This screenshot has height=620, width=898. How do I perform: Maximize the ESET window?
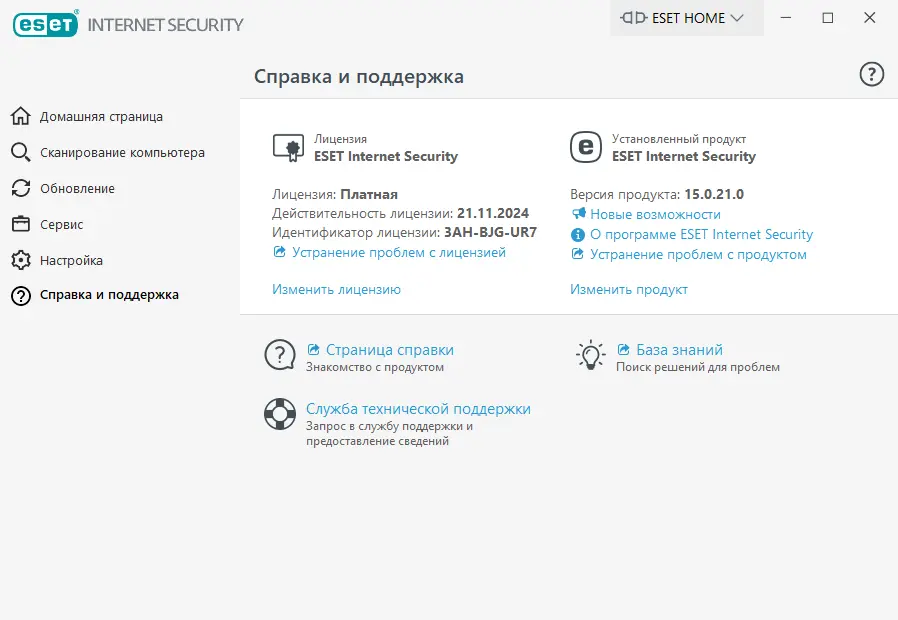828,18
